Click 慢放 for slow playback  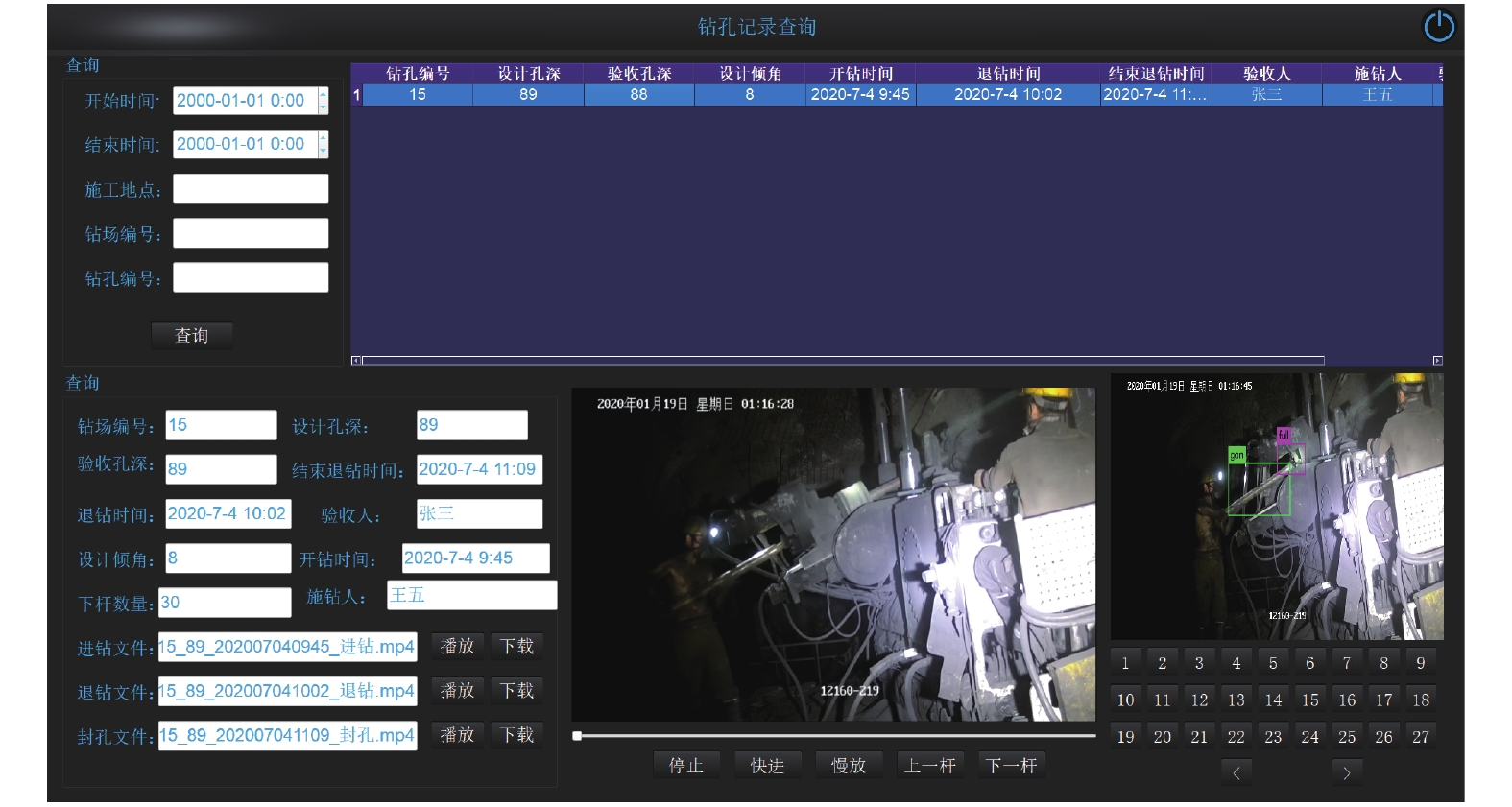click(849, 766)
